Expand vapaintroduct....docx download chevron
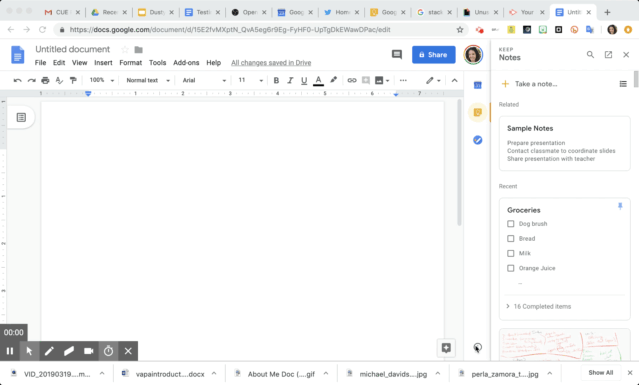Viewport: 639px width, 385px height. (214, 374)
